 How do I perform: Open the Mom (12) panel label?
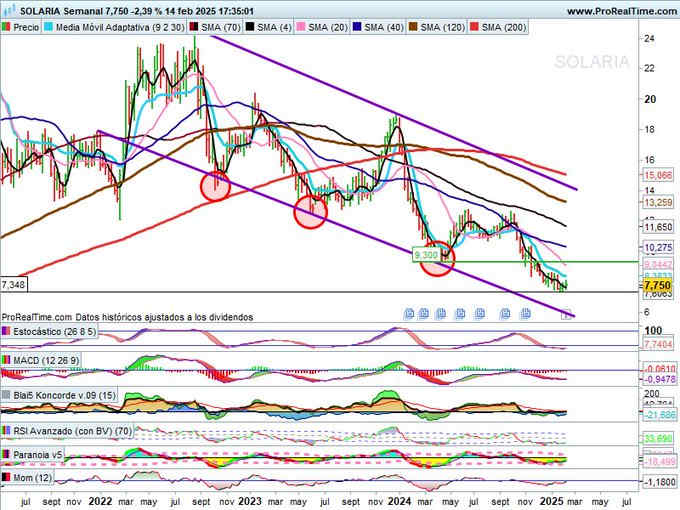point(32,477)
